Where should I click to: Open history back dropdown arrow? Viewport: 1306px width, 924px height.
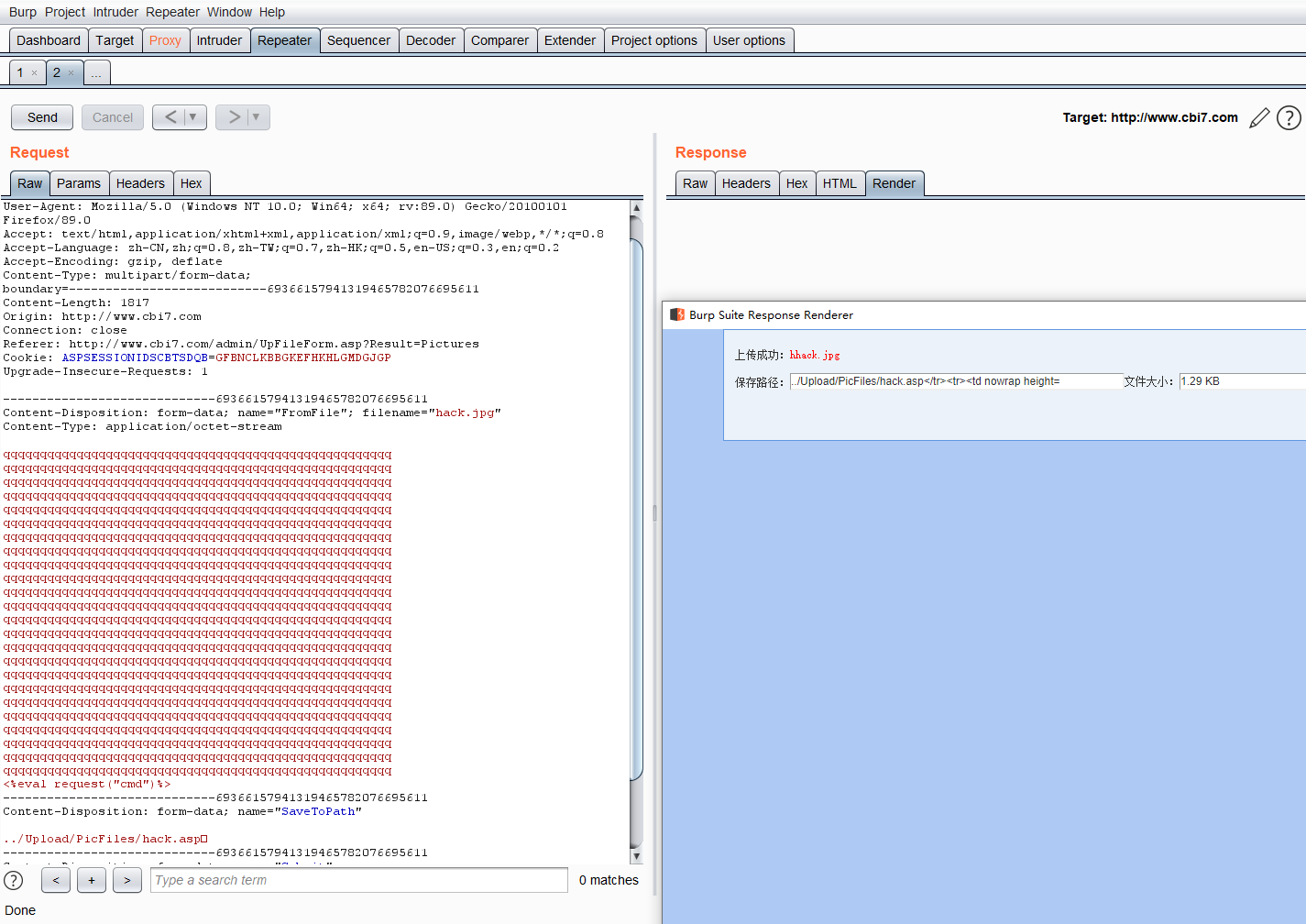pyautogui.click(x=193, y=117)
